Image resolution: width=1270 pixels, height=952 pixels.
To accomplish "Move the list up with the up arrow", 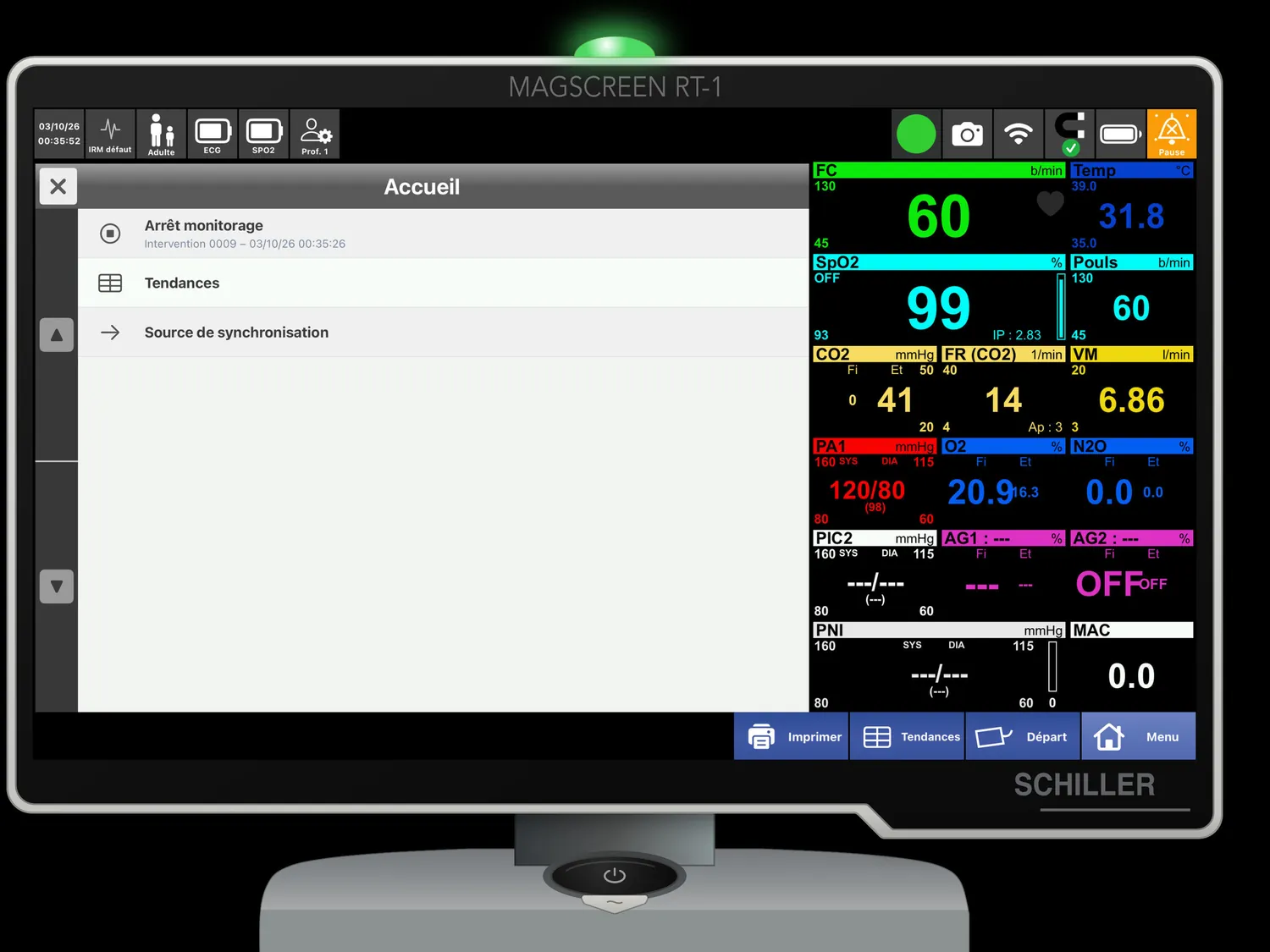I will 57,335.
